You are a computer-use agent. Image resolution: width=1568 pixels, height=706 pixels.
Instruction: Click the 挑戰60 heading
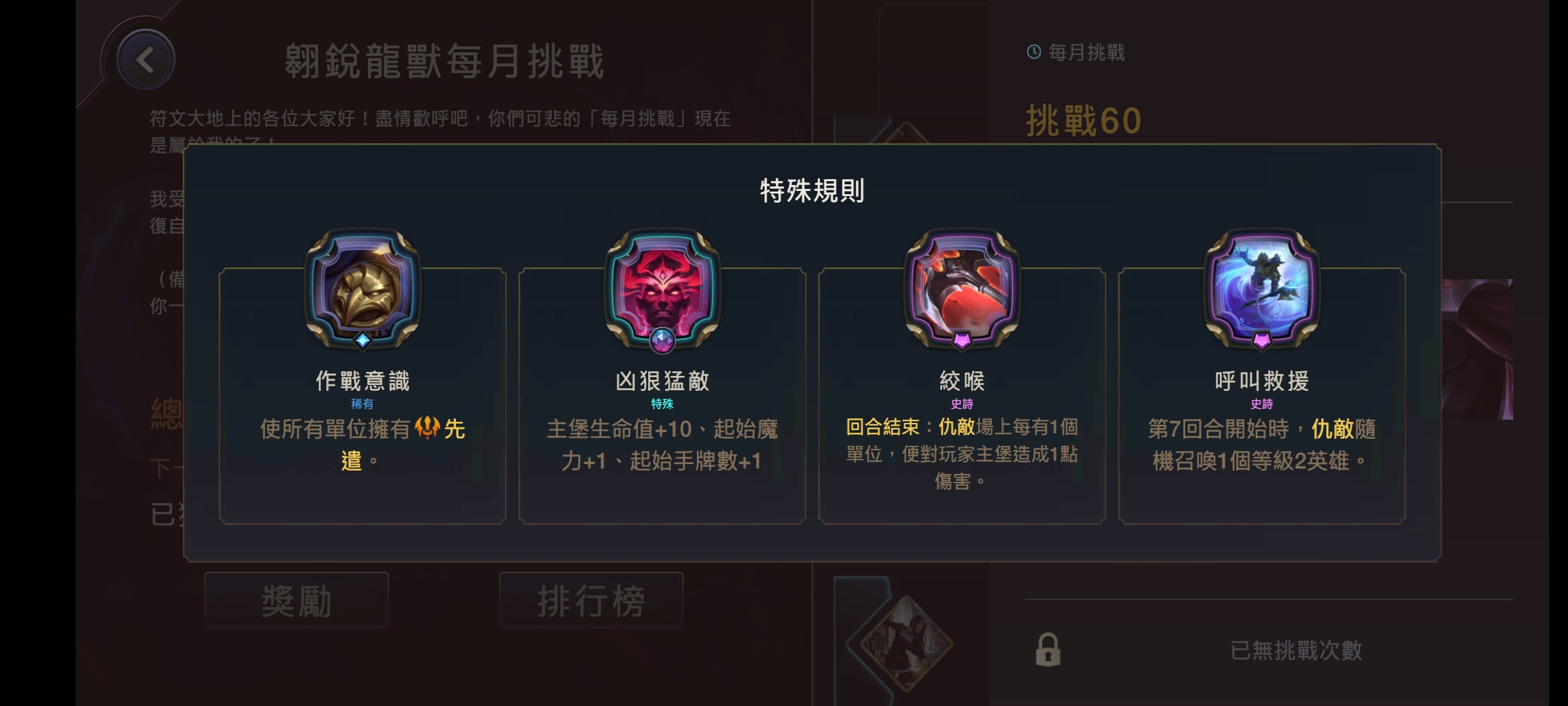point(1083,121)
